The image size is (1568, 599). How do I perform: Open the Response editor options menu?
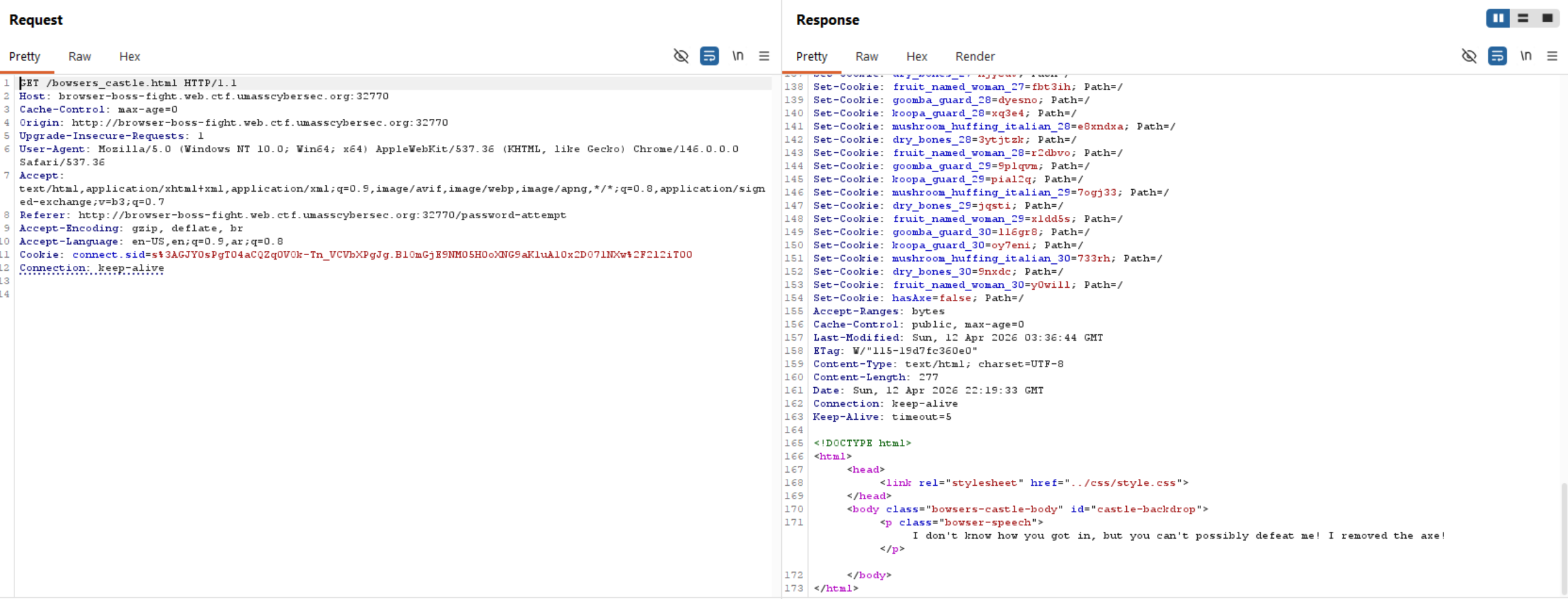(1552, 56)
